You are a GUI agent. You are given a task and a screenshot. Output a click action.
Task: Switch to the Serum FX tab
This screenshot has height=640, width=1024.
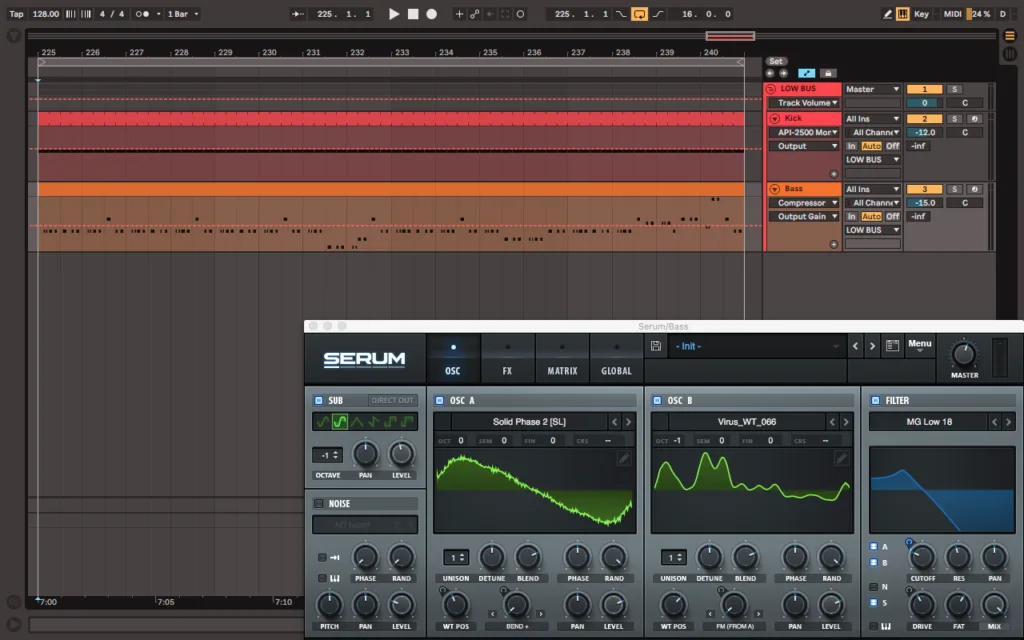click(507, 359)
